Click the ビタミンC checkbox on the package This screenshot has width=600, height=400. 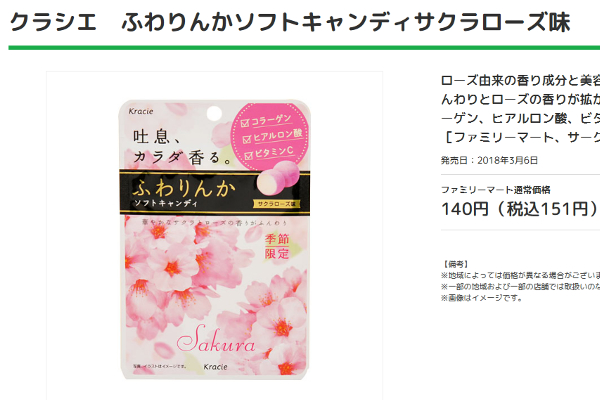coord(249,155)
